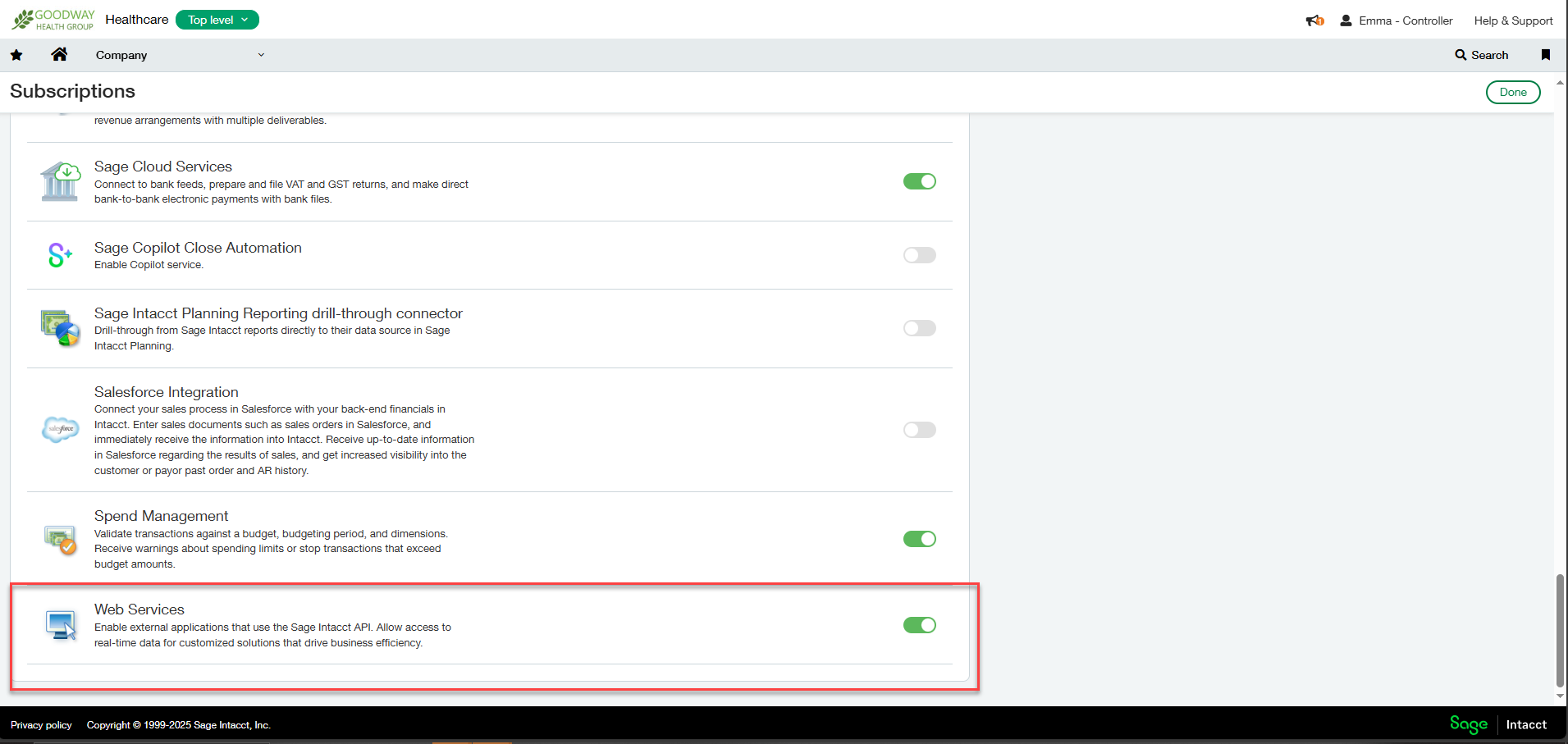The width and height of the screenshot is (1568, 744).
Task: Expand the Company menu dropdown
Action: tap(181, 55)
